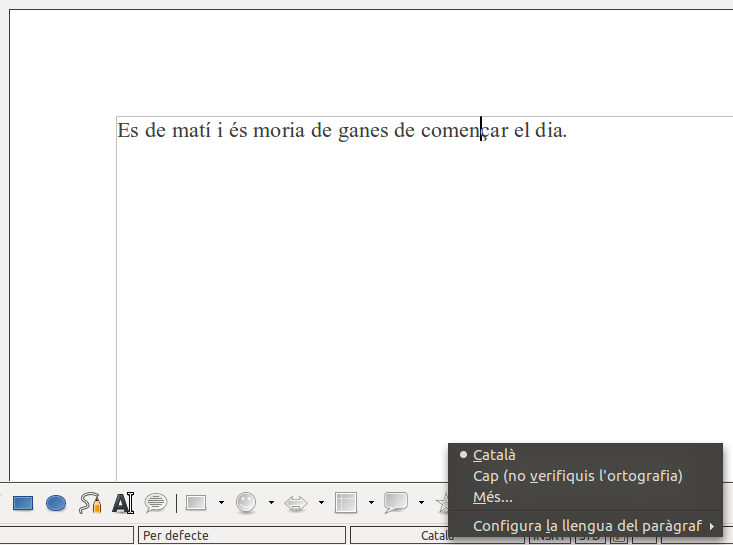This screenshot has width=733, height=545.
Task: Select the Callouts speech bubble tool
Action: (x=156, y=503)
